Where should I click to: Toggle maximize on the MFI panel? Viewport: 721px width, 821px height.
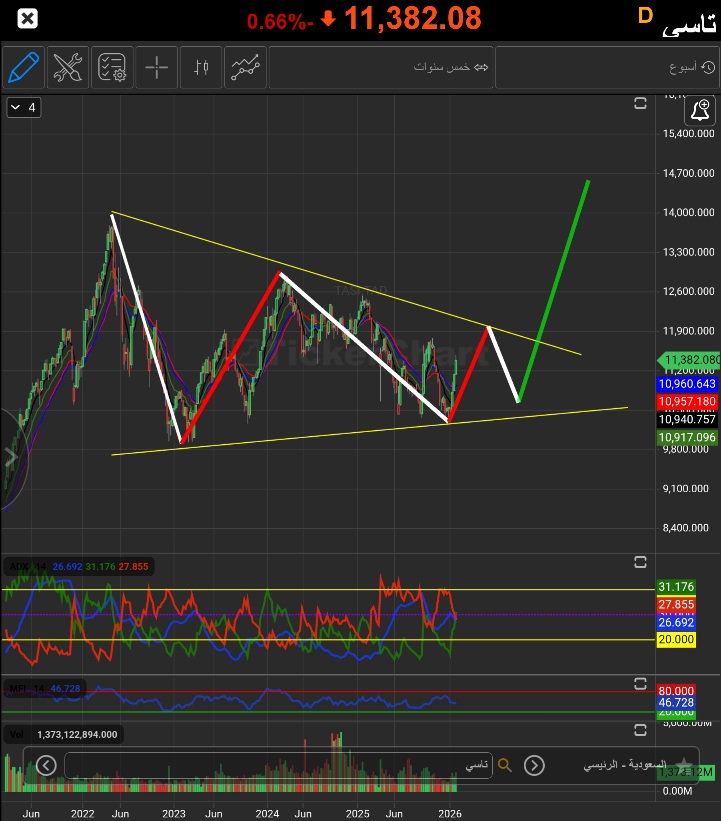coord(641,683)
